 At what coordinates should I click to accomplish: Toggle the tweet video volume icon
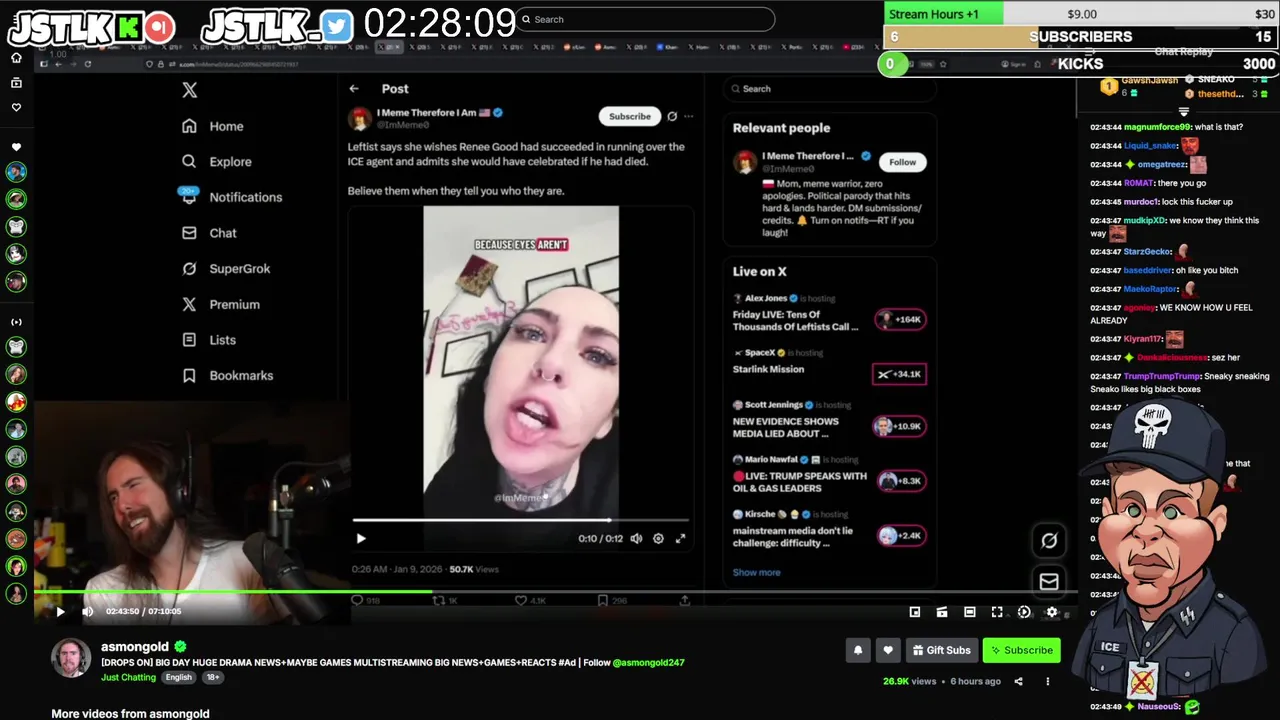[x=636, y=538]
